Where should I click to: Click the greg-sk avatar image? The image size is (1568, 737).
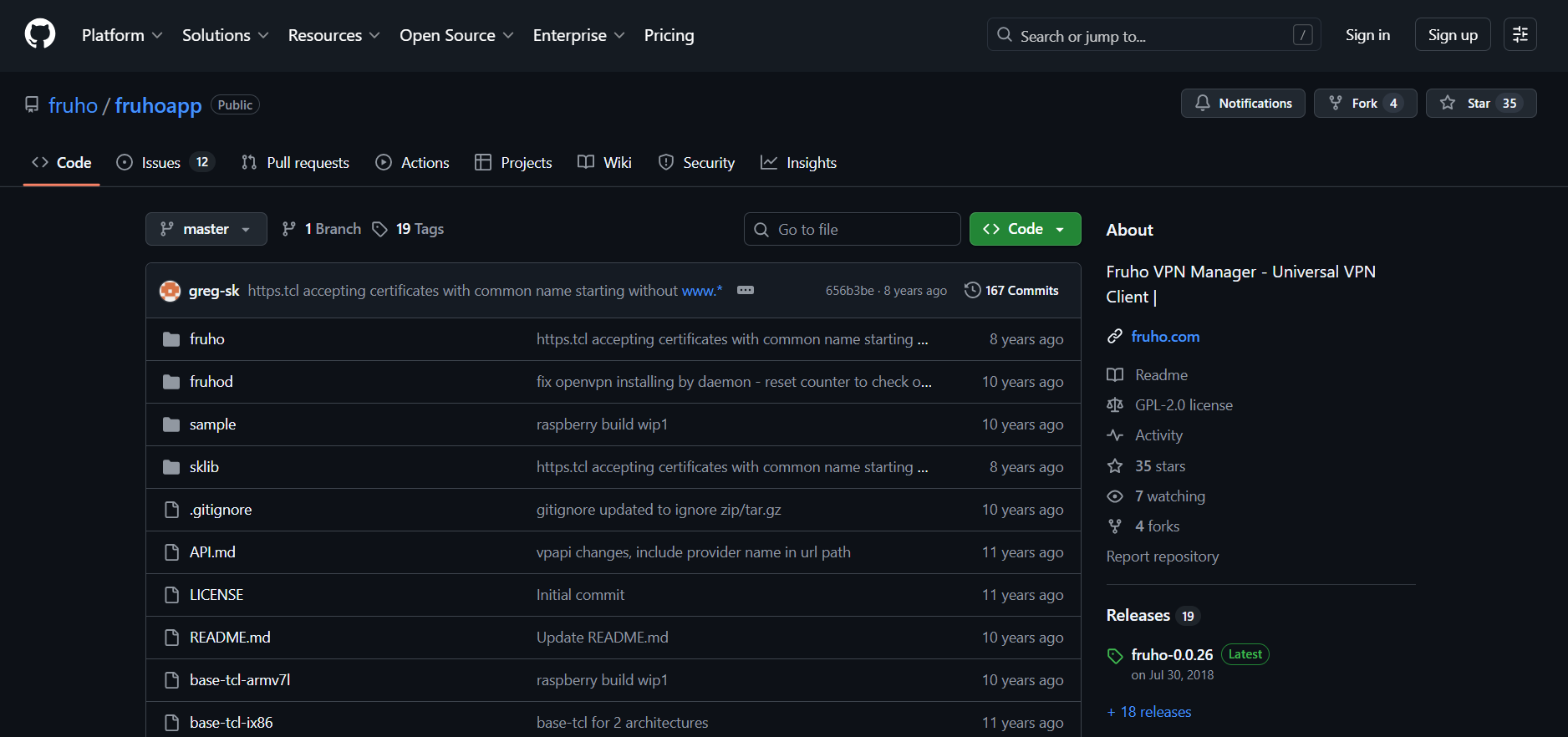[x=171, y=291]
